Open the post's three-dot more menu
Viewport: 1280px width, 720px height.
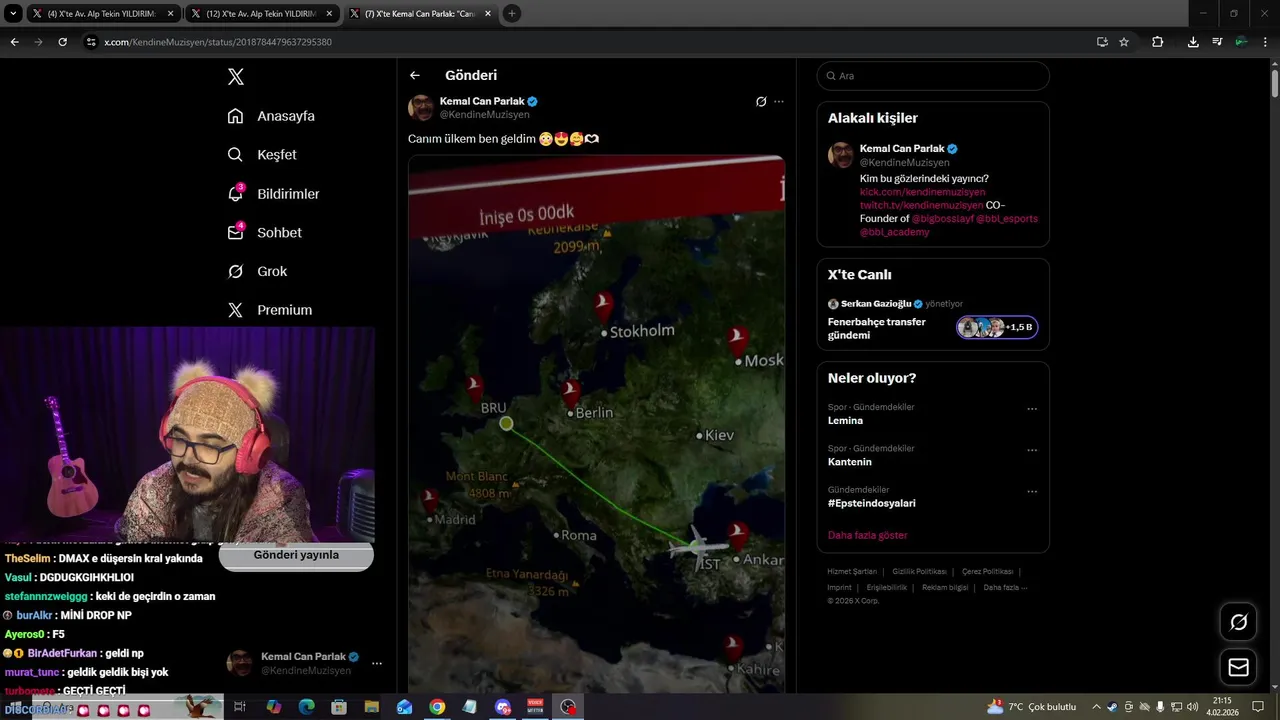coord(779,101)
